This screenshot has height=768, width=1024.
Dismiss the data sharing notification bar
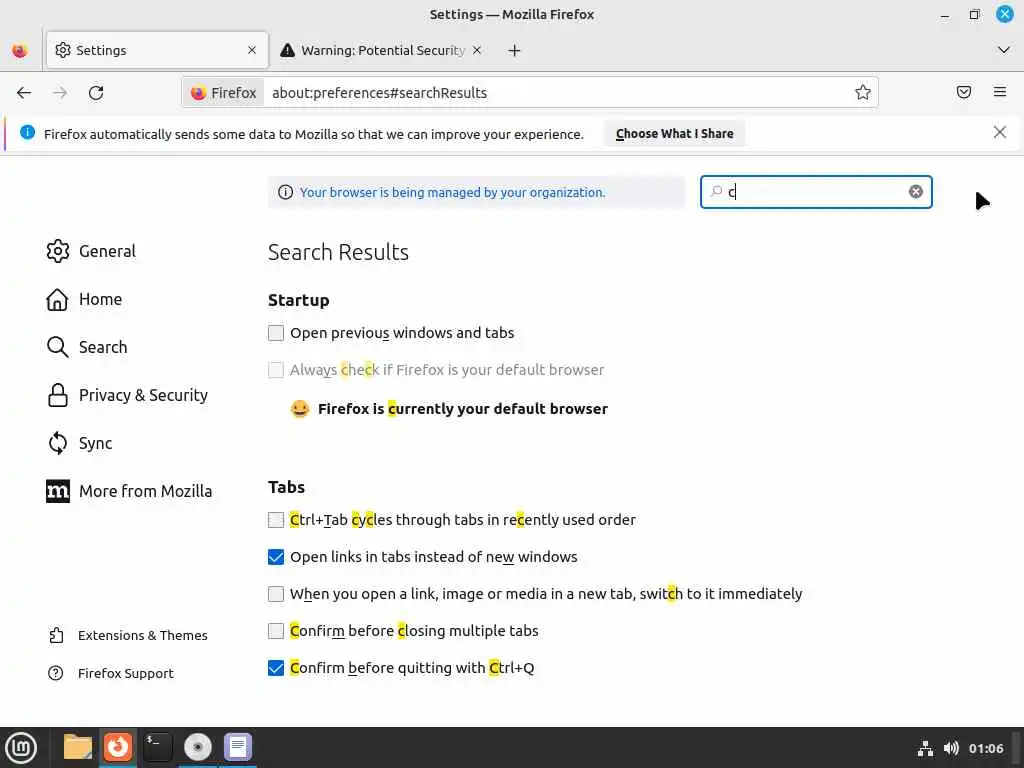pos(999,132)
